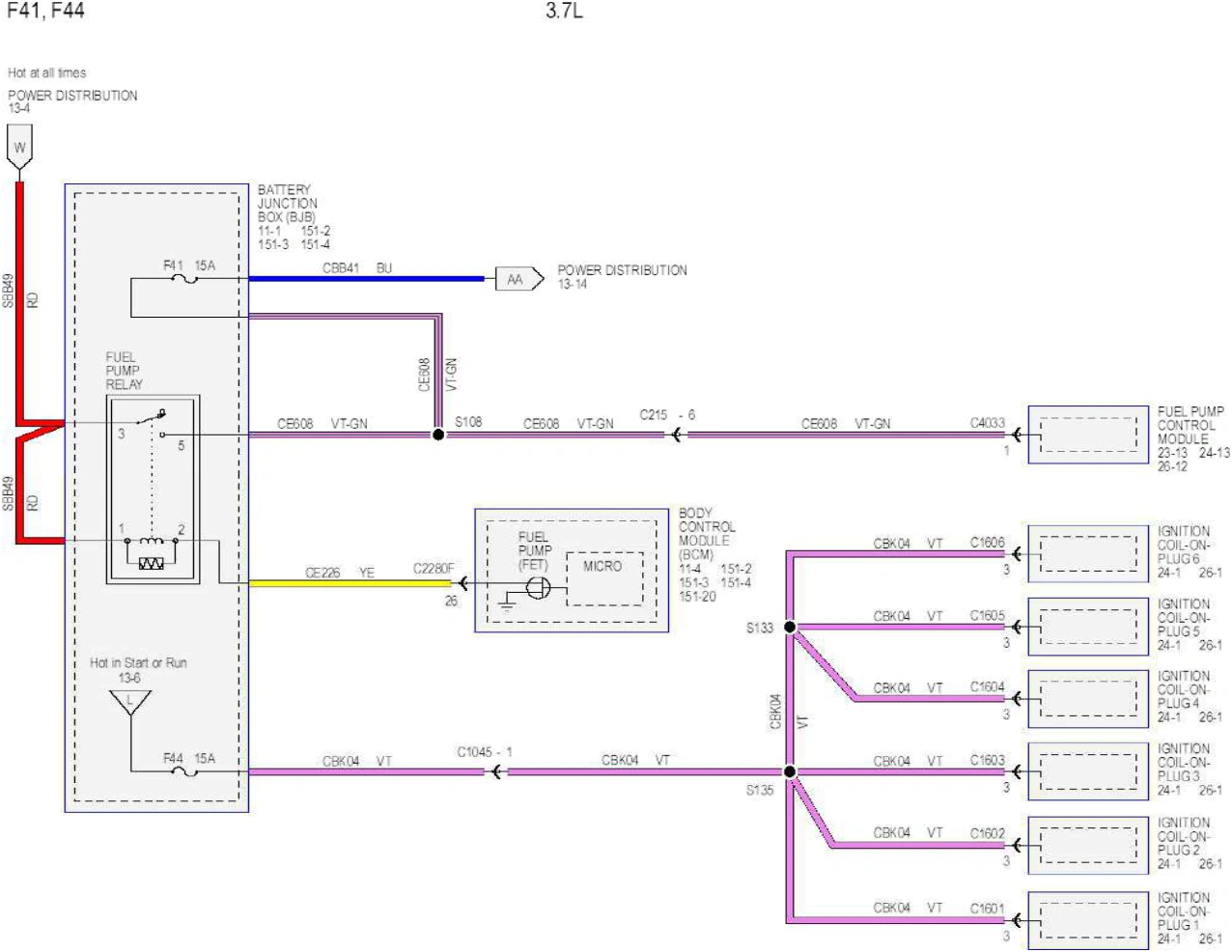Click the 'C1604' connector label
The height and width of the screenshot is (952, 1232).
click(x=988, y=686)
